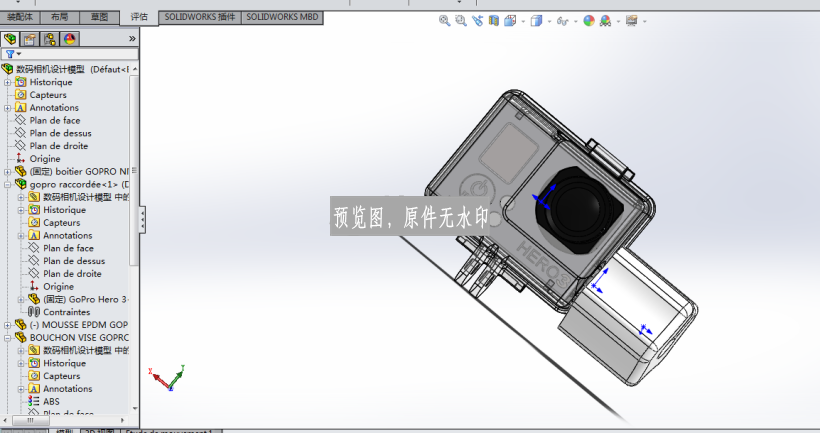The image size is (820, 433).
Task: Open the SOLIDWORKS 插件 tab
Action: 200,17
